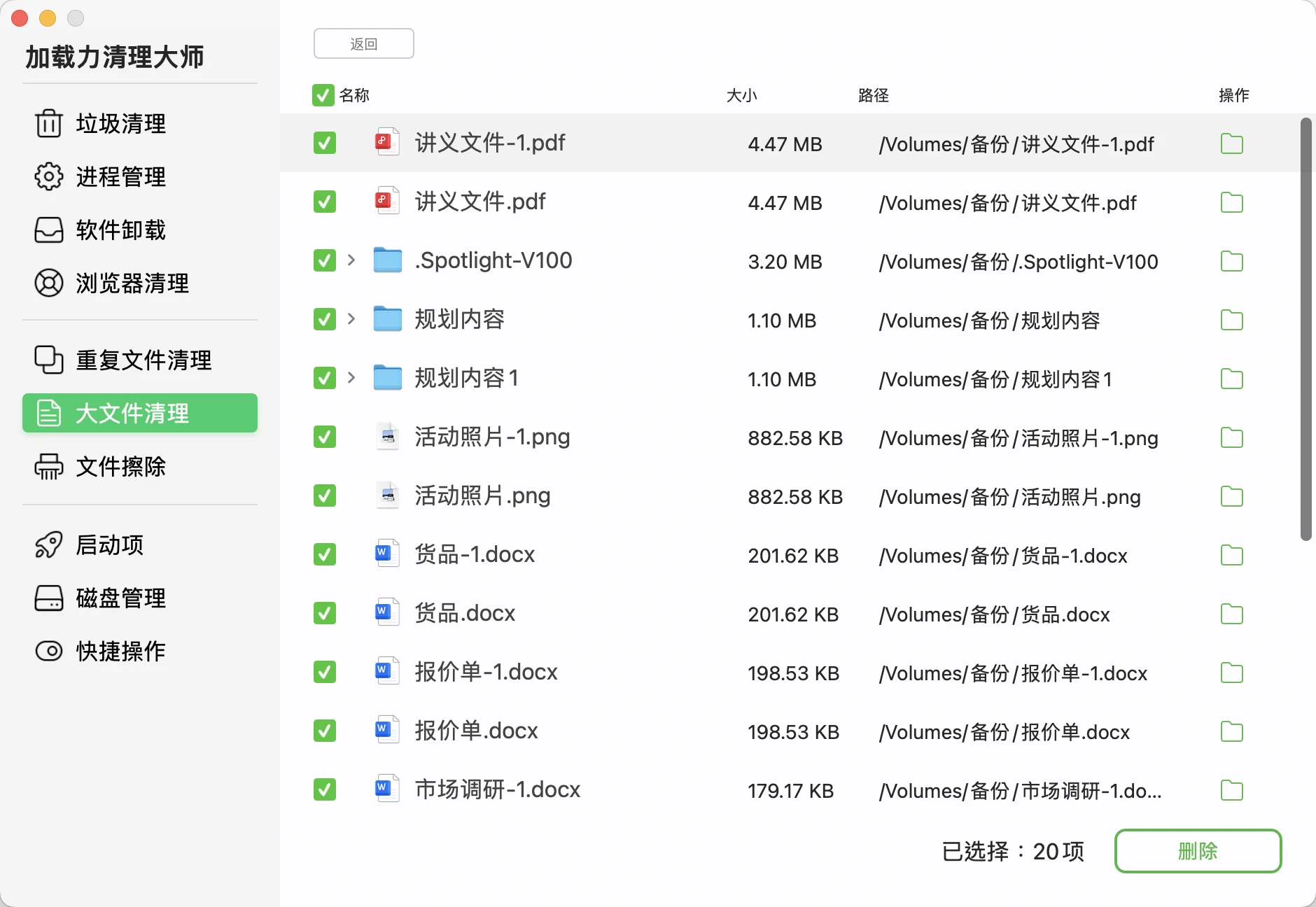Open 启动项 via the rocket icon
This screenshot has width=1316, height=907.
(48, 545)
